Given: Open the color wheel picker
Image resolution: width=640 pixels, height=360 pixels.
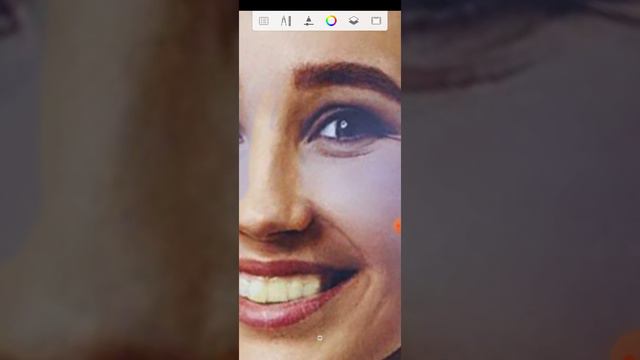Looking at the screenshot, I should click(331, 21).
